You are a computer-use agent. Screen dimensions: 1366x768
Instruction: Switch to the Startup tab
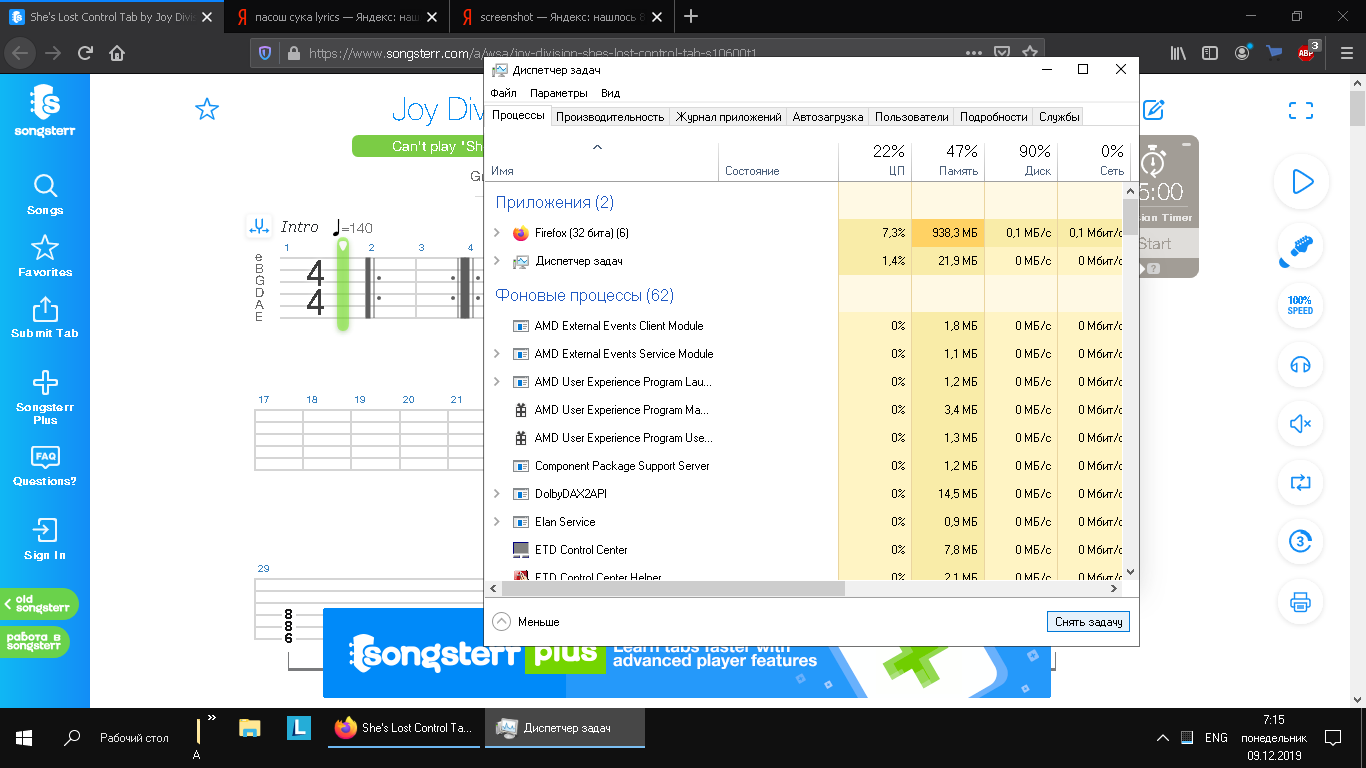828,117
